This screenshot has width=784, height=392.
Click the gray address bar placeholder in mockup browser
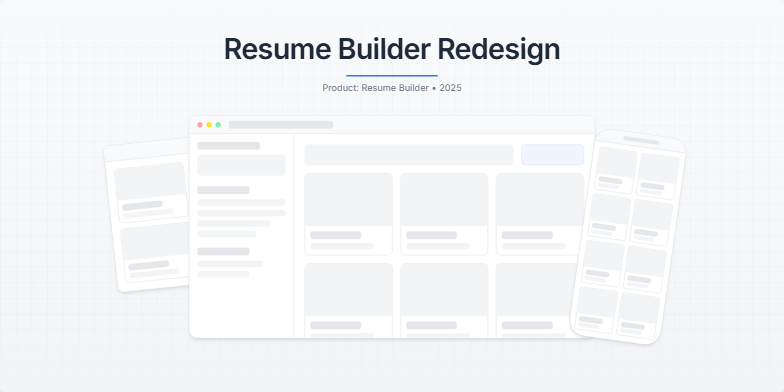point(281,124)
